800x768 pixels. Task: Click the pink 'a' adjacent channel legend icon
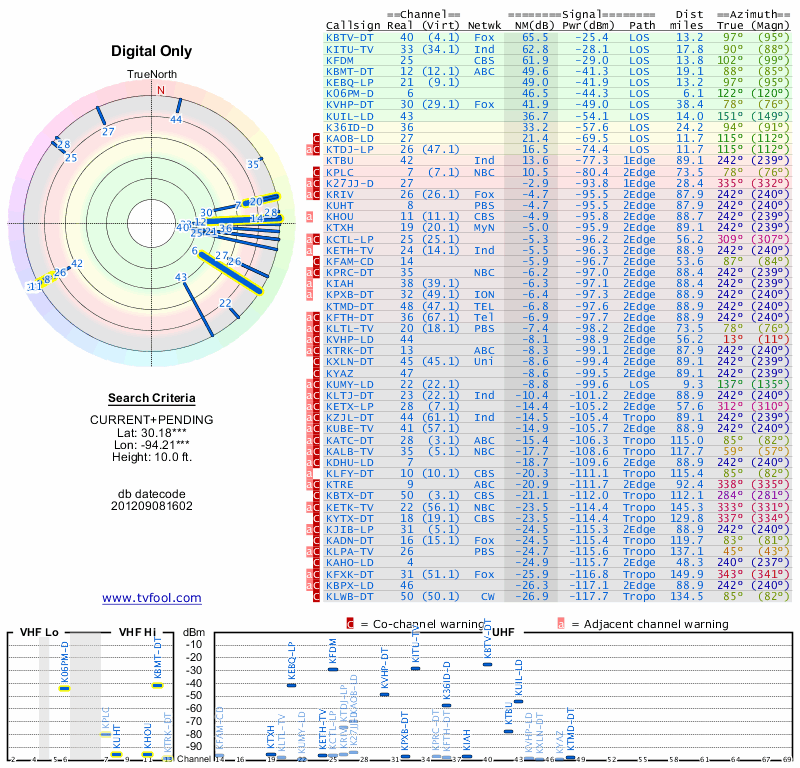pos(561,624)
